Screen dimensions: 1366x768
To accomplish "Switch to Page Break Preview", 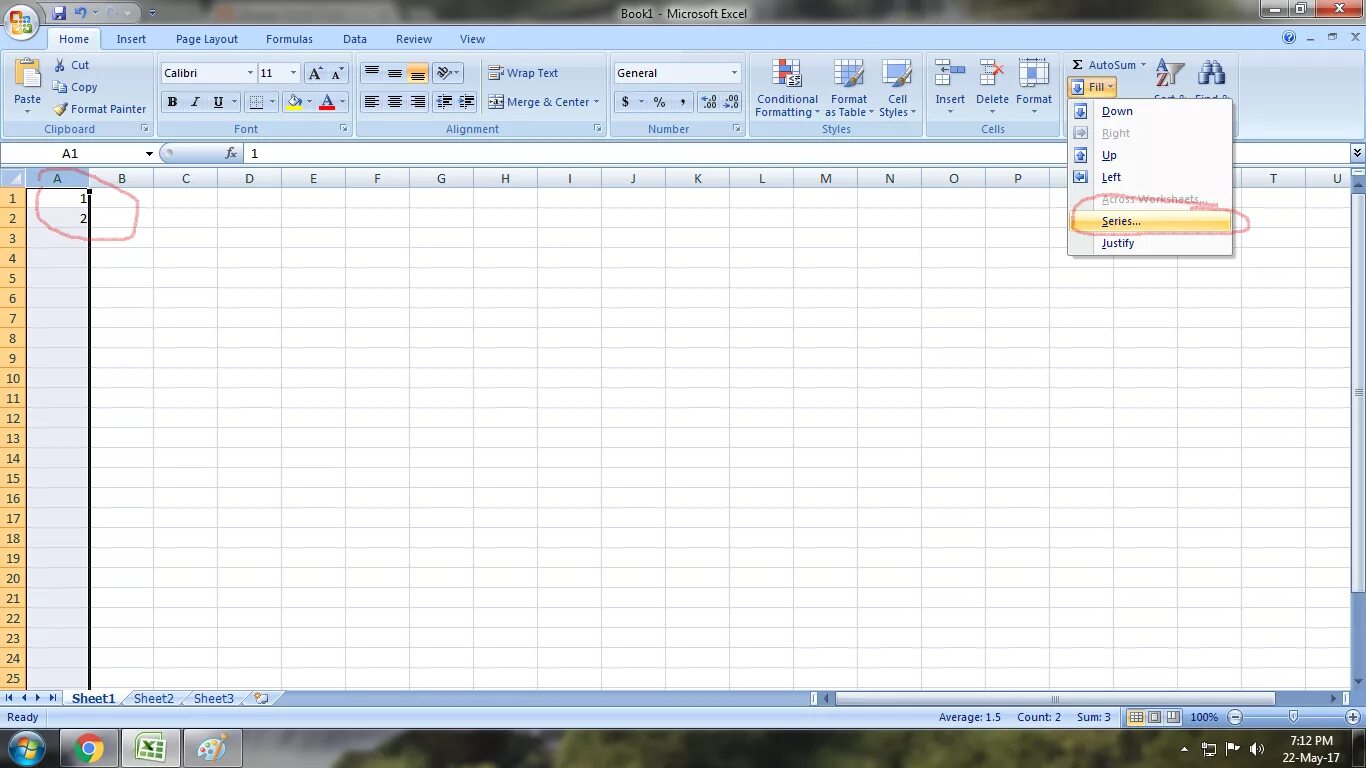I will click(1173, 717).
